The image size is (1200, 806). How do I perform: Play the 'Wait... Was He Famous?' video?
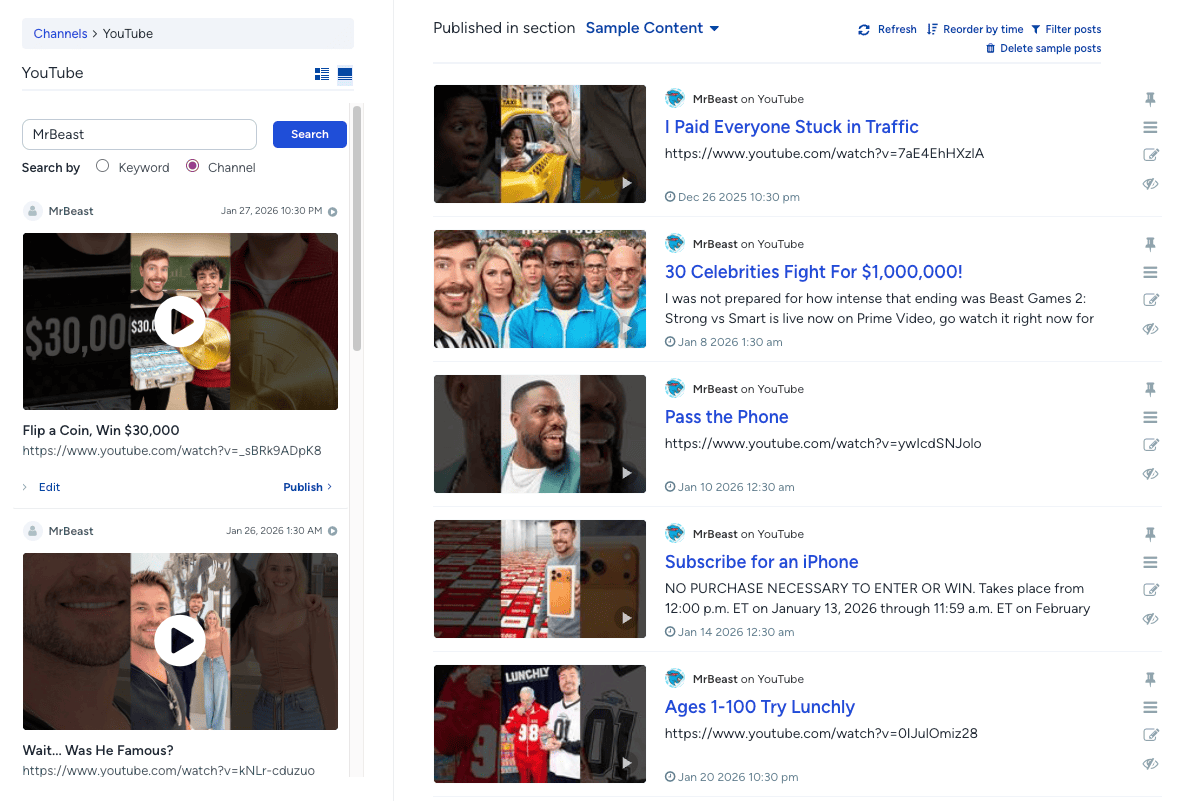[180, 640]
